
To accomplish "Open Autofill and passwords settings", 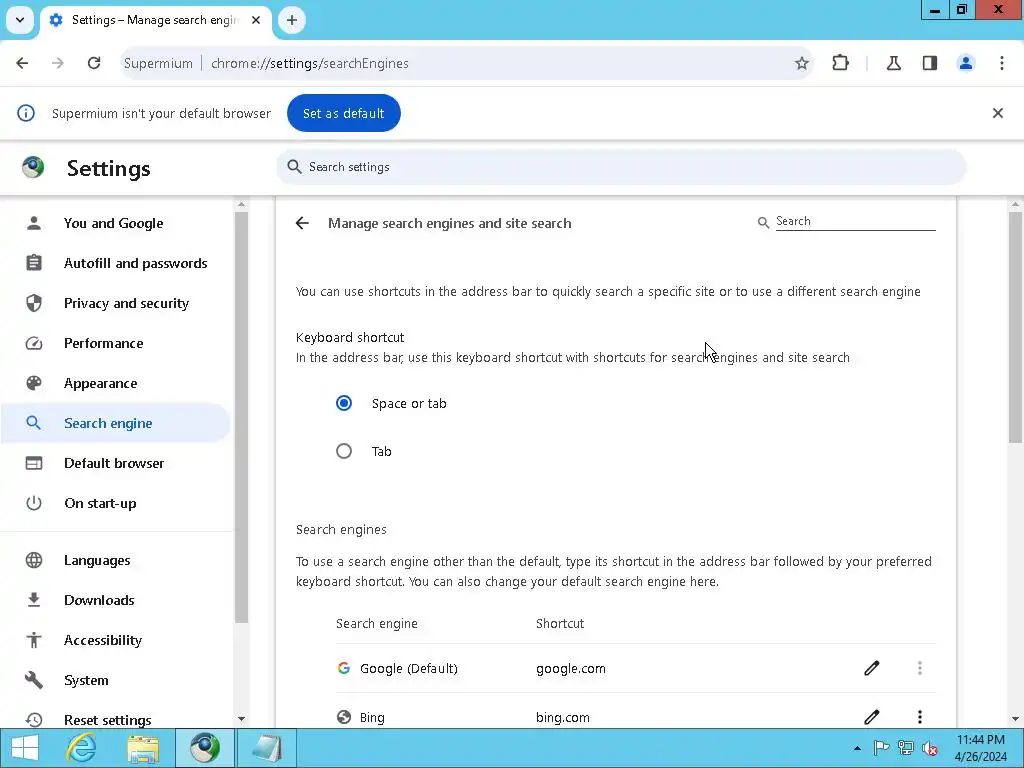I will click(116, 263).
